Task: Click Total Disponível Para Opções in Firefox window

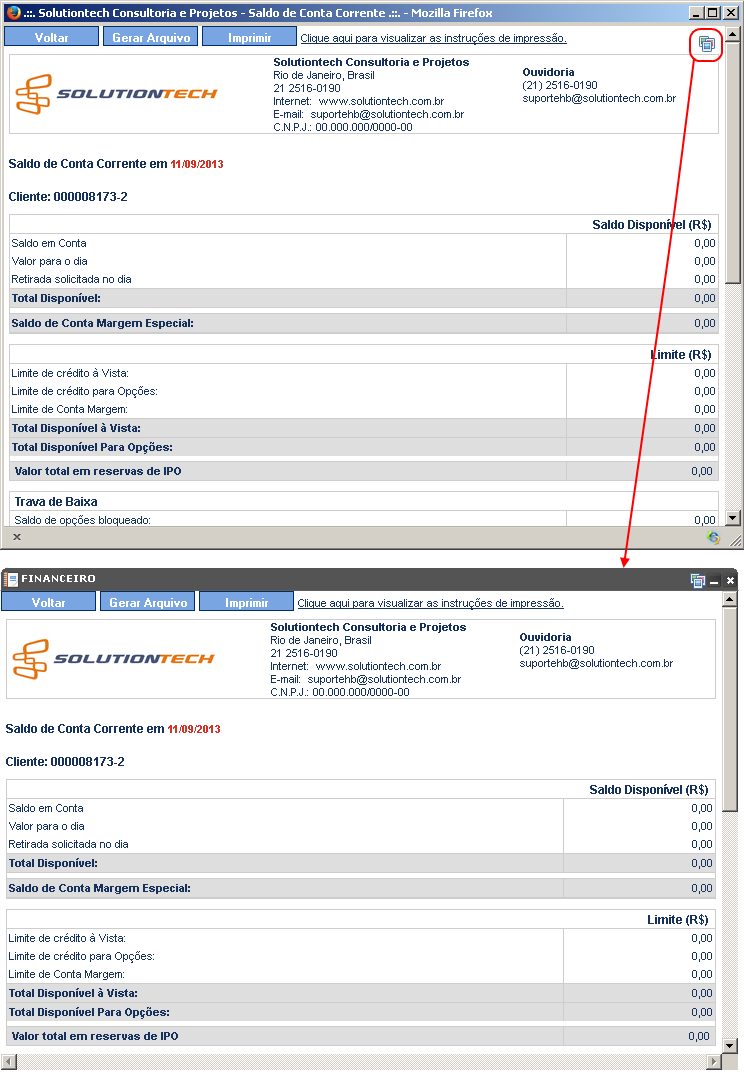Action: click(x=92, y=447)
